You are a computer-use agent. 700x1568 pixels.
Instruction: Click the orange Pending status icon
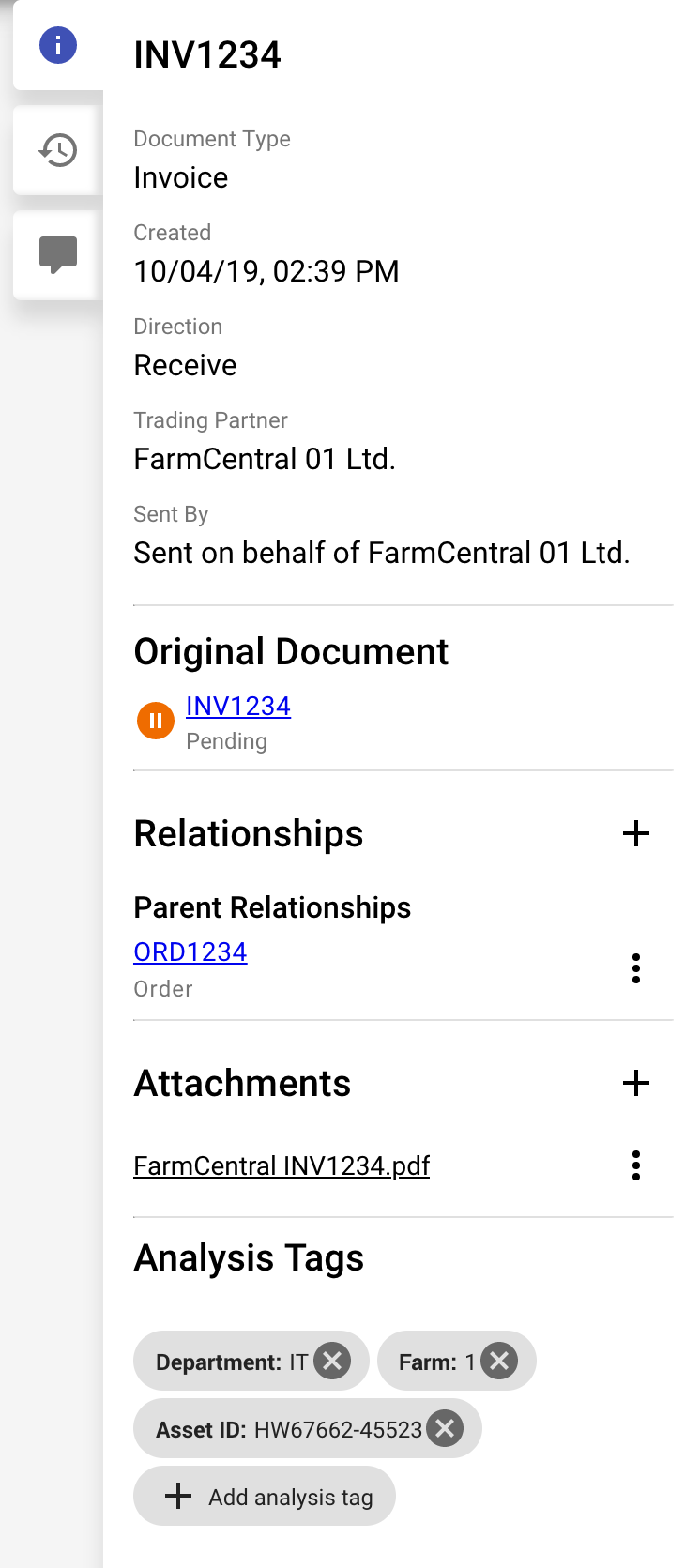(156, 721)
